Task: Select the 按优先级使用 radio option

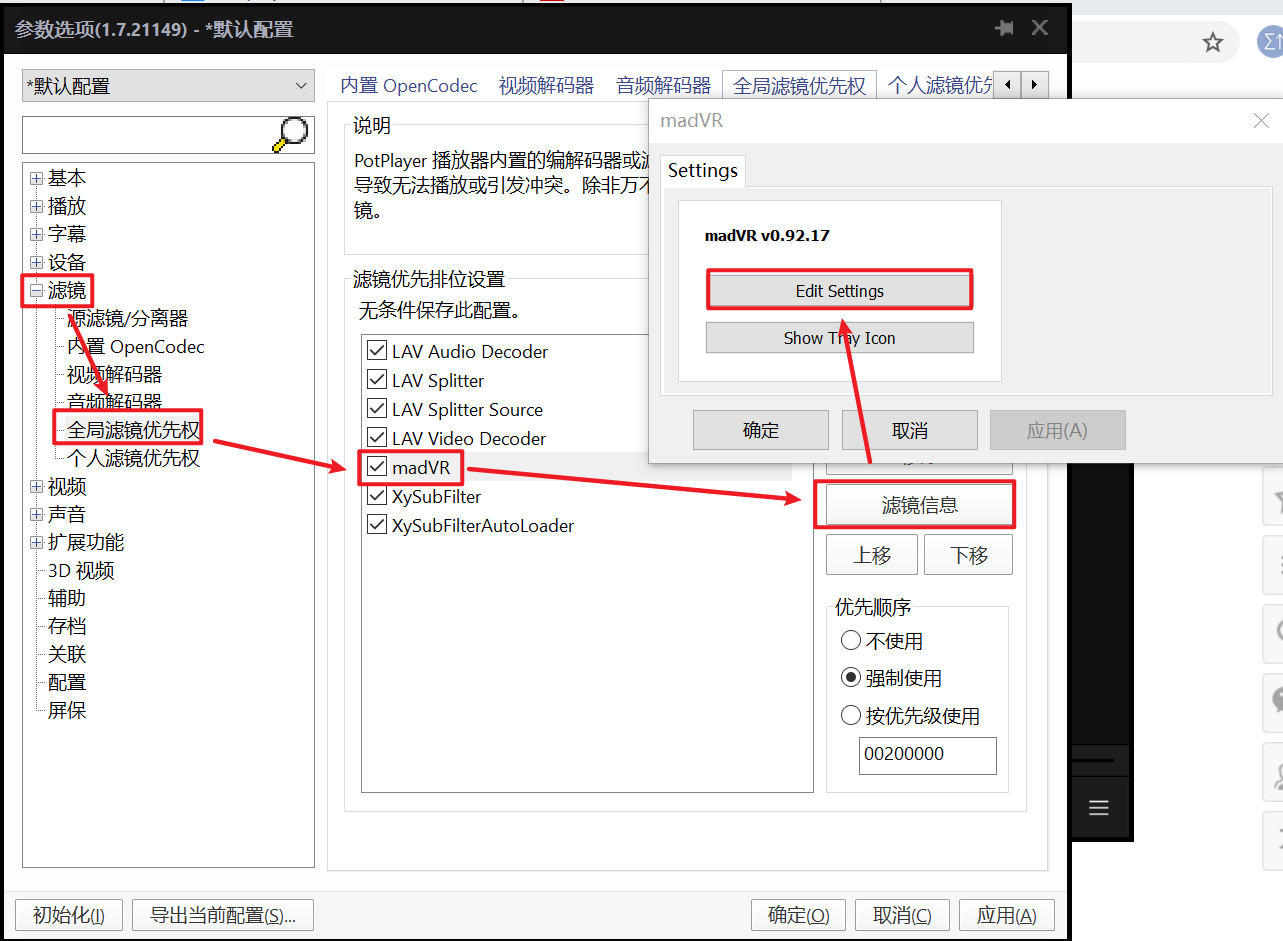Action: (851, 715)
